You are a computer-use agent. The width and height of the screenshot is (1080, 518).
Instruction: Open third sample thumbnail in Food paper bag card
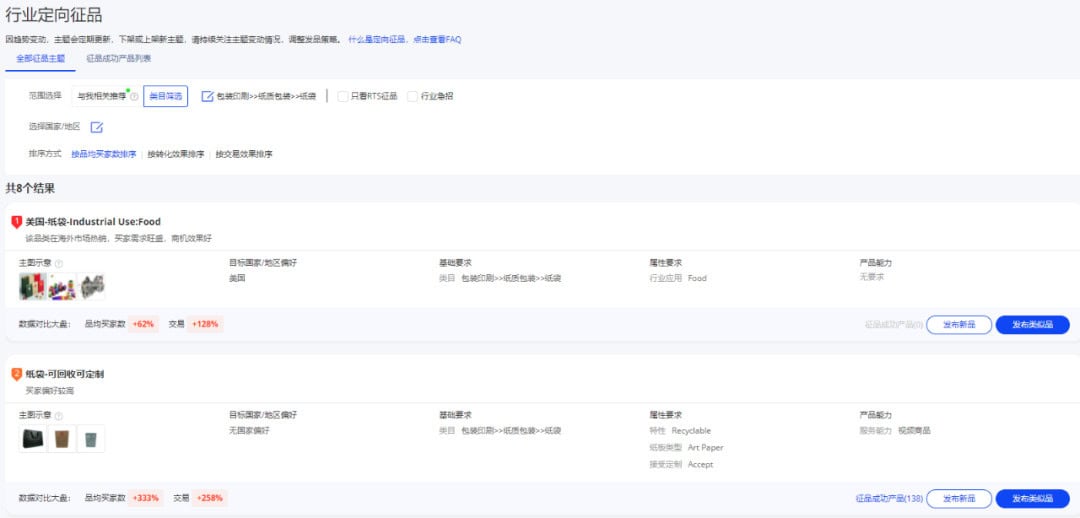point(92,286)
